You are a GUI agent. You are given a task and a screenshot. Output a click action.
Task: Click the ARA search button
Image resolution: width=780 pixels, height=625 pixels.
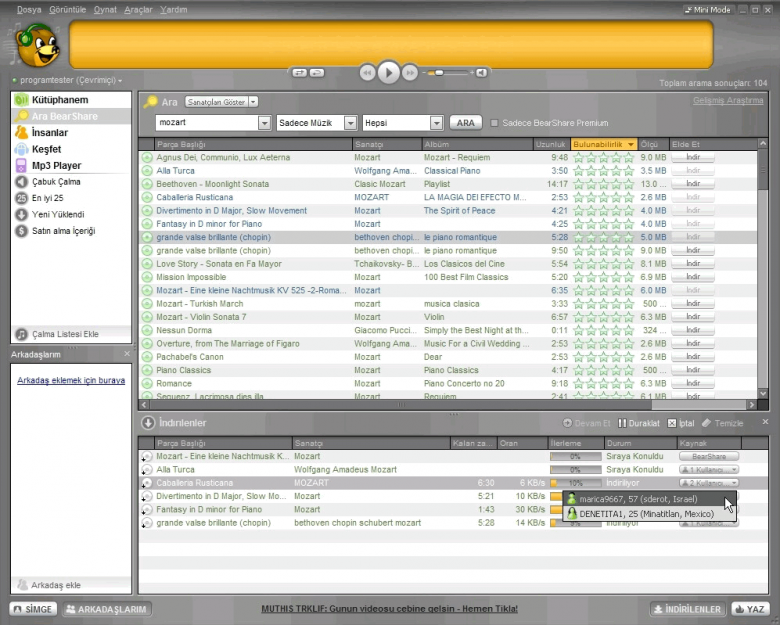[466, 122]
